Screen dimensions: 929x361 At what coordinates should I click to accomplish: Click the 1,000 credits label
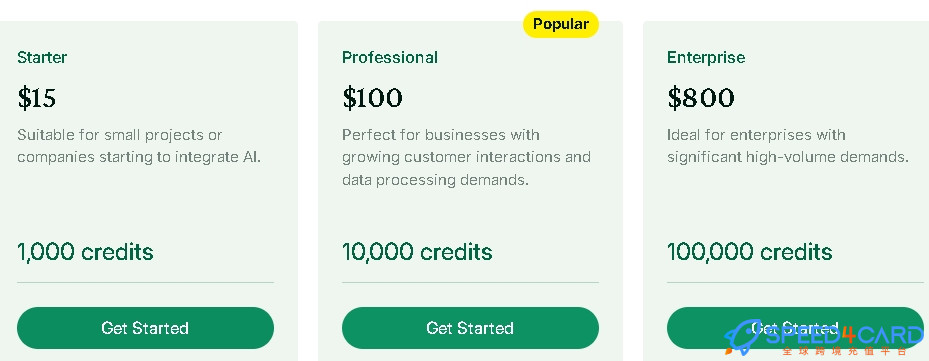[x=85, y=252]
